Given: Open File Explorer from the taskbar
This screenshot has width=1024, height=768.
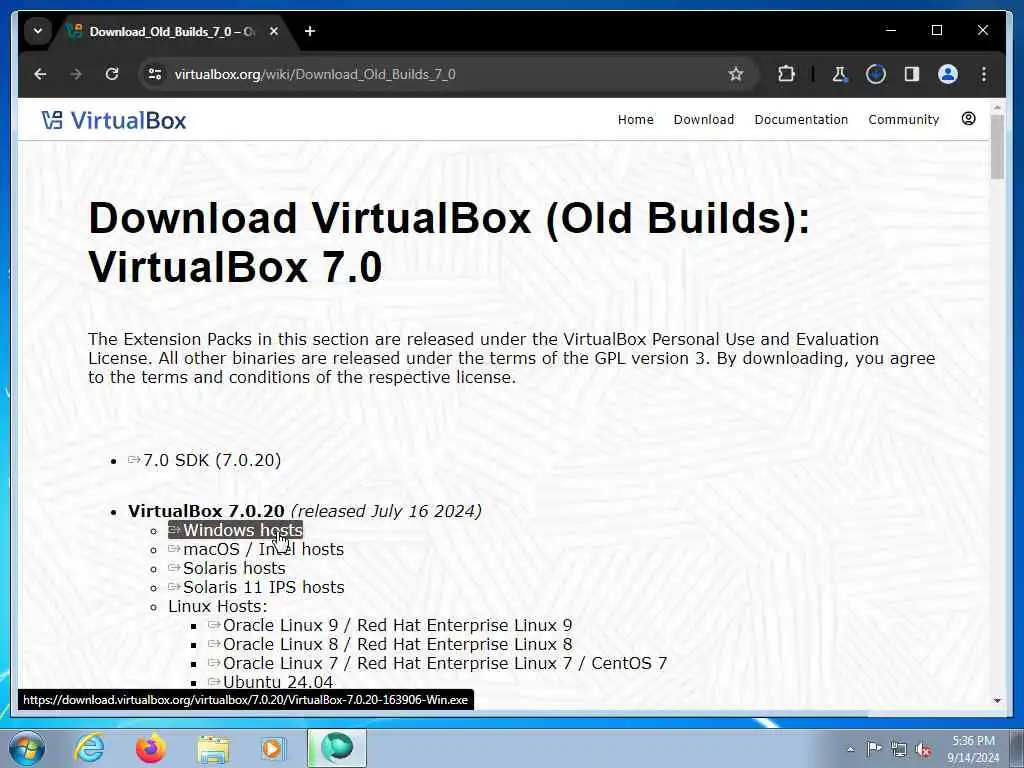Looking at the screenshot, I should (213, 748).
